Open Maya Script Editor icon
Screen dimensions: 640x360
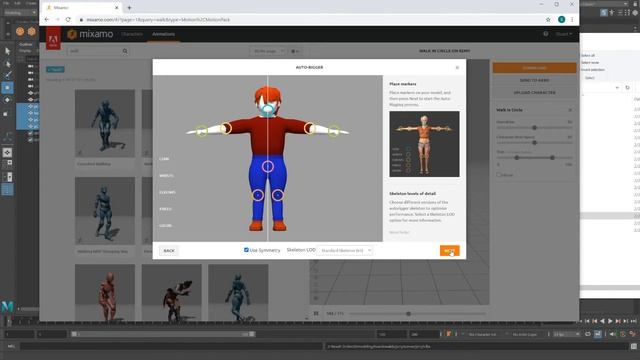tap(634, 346)
